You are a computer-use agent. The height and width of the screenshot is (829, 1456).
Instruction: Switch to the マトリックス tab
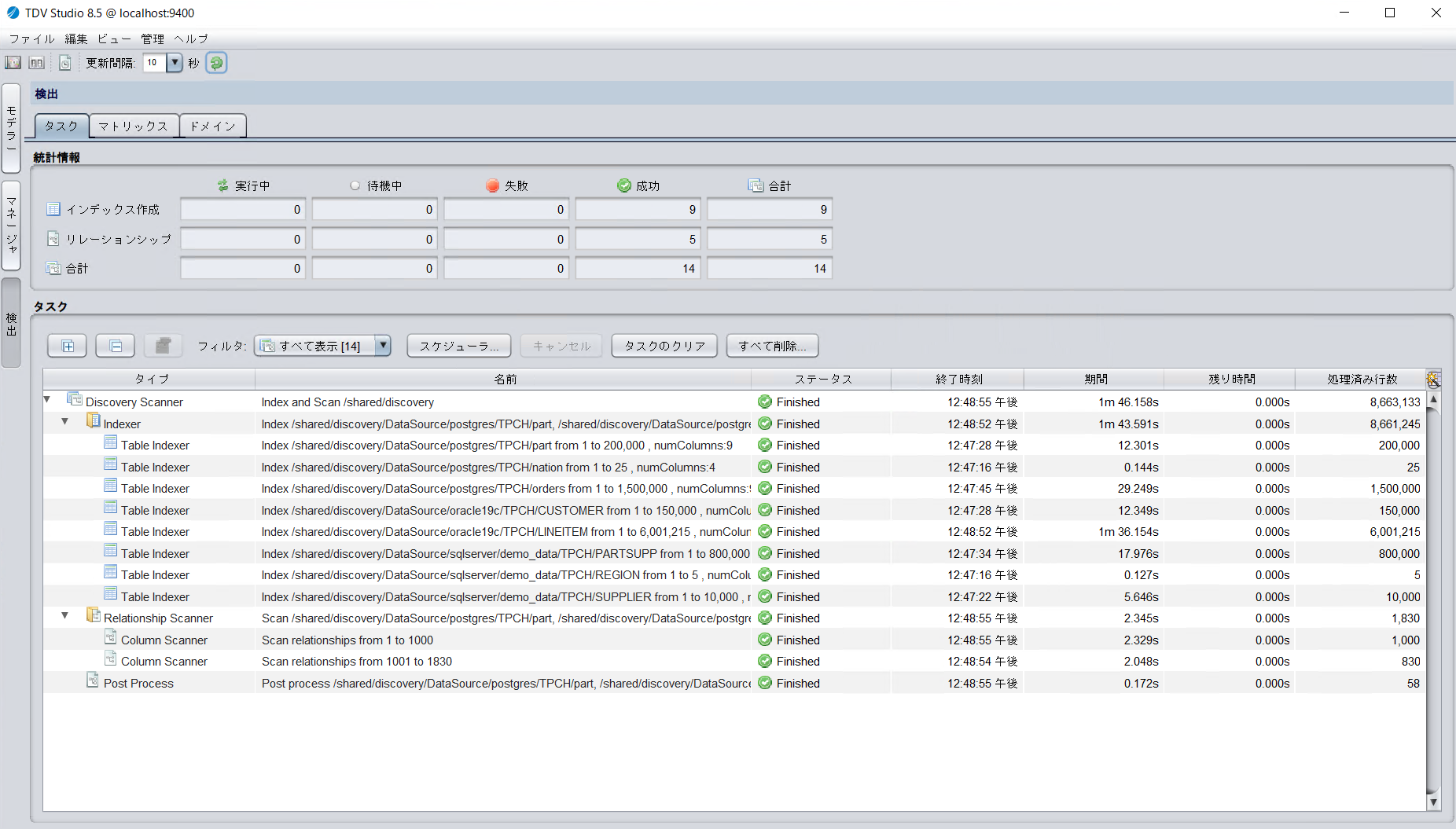[x=134, y=126]
